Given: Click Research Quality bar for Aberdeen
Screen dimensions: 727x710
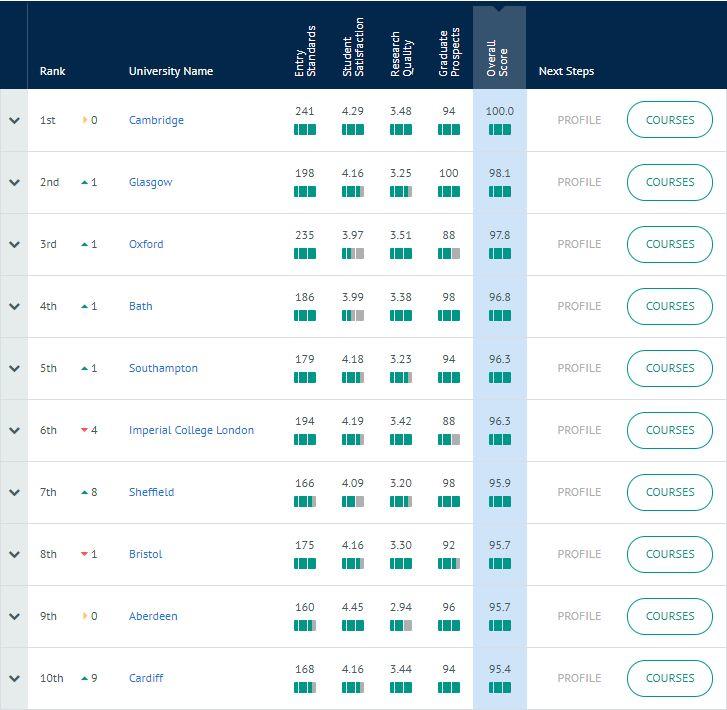Looking at the screenshot, I should click(401, 626).
